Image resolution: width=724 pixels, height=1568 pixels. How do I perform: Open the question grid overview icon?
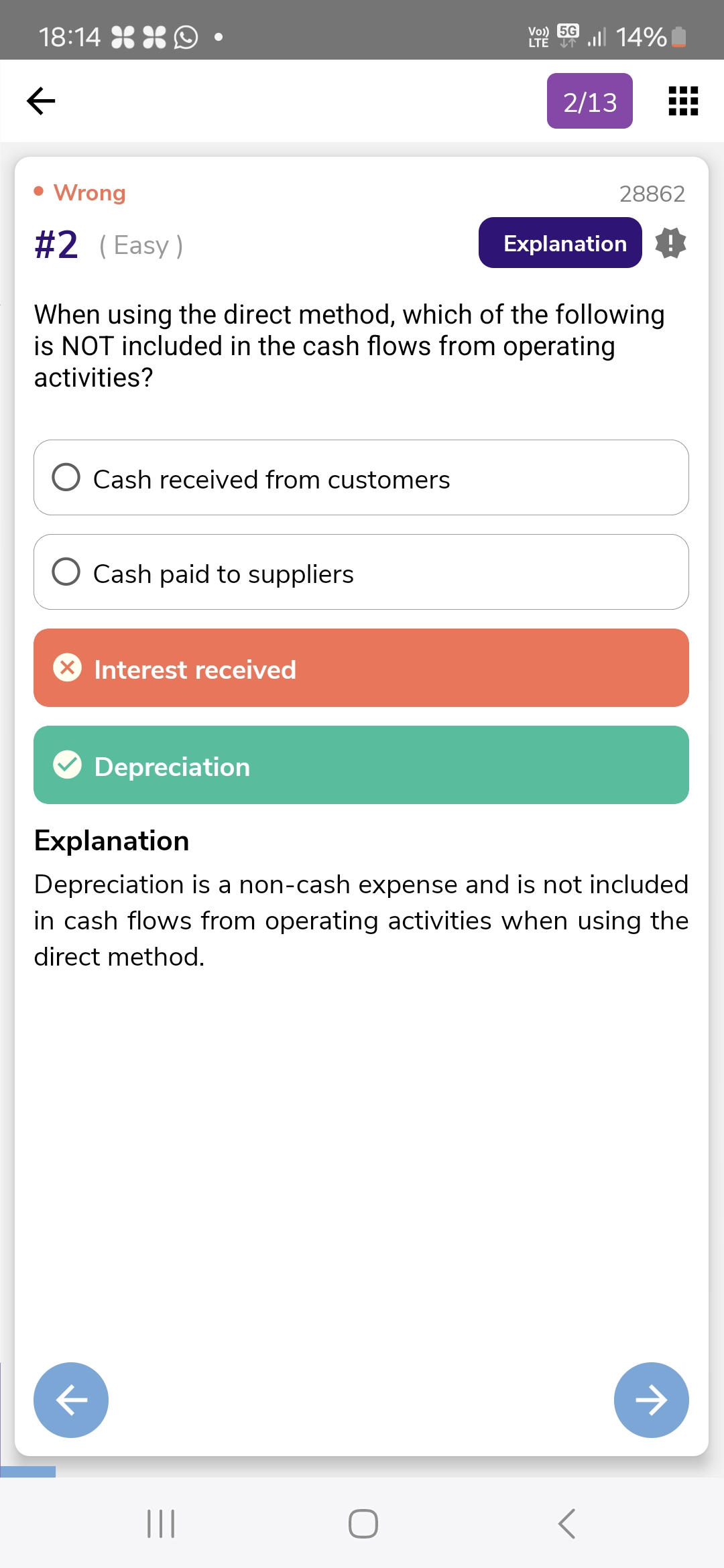tap(683, 101)
